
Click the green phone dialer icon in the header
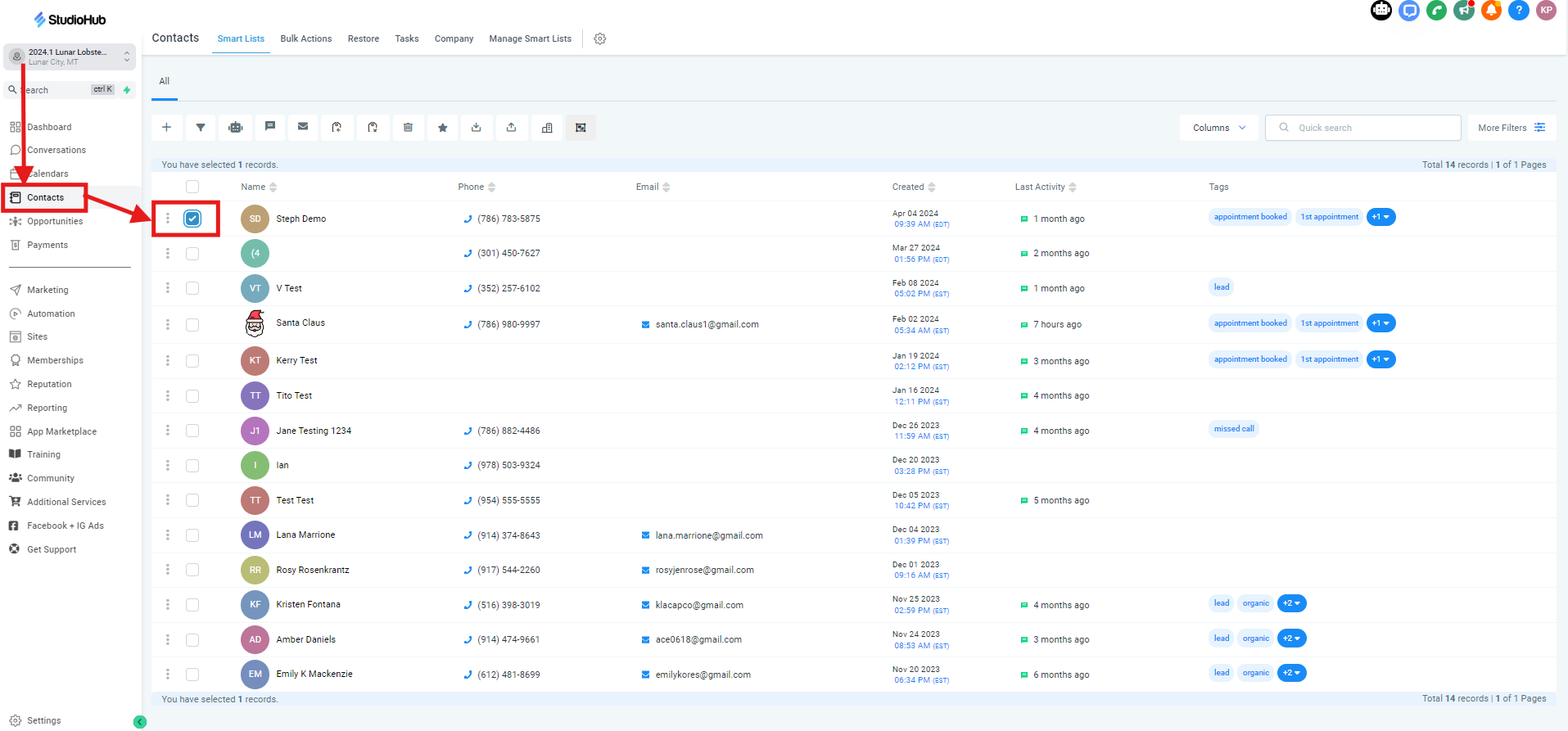pos(1436,11)
